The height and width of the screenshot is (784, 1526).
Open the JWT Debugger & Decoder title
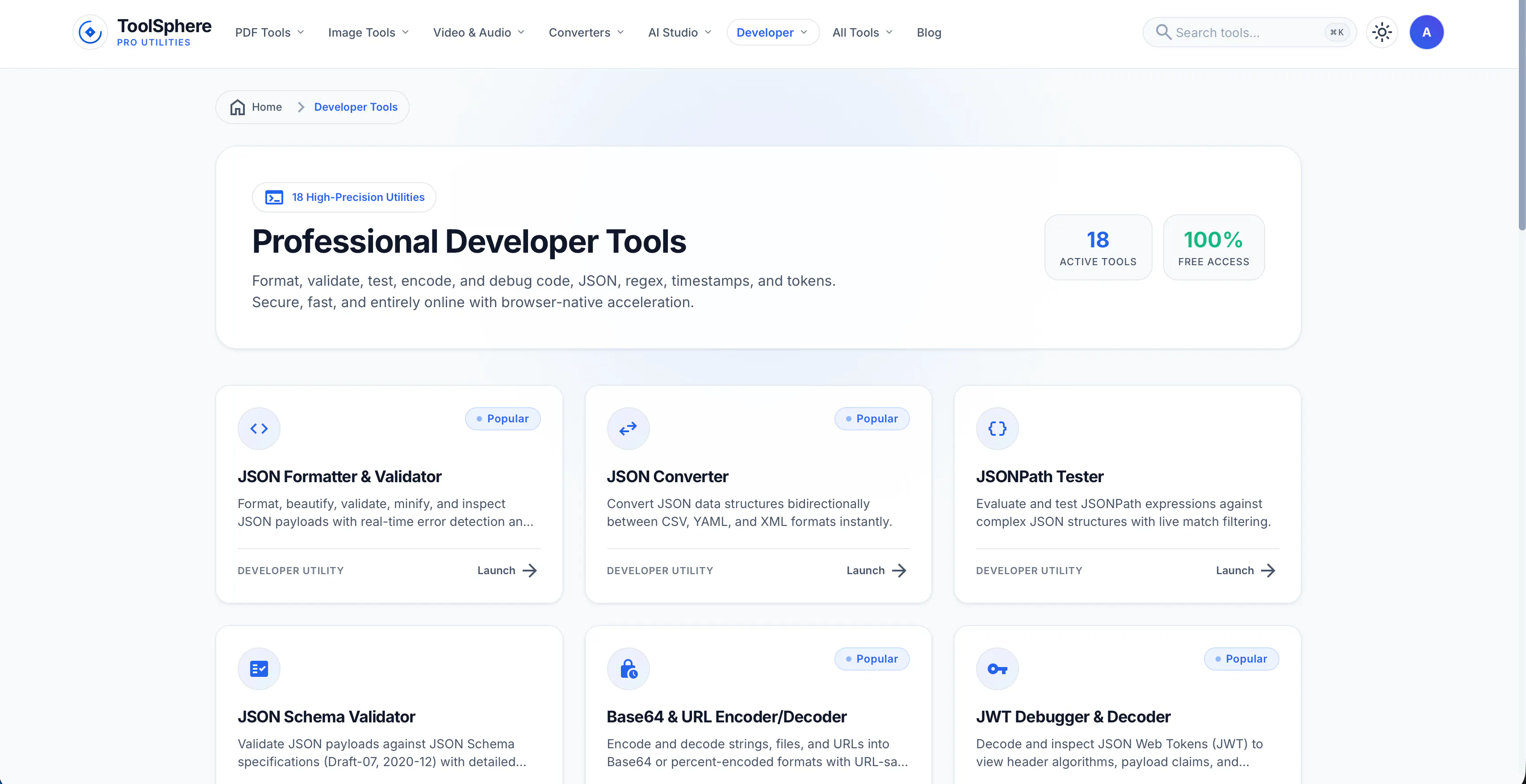(1073, 717)
